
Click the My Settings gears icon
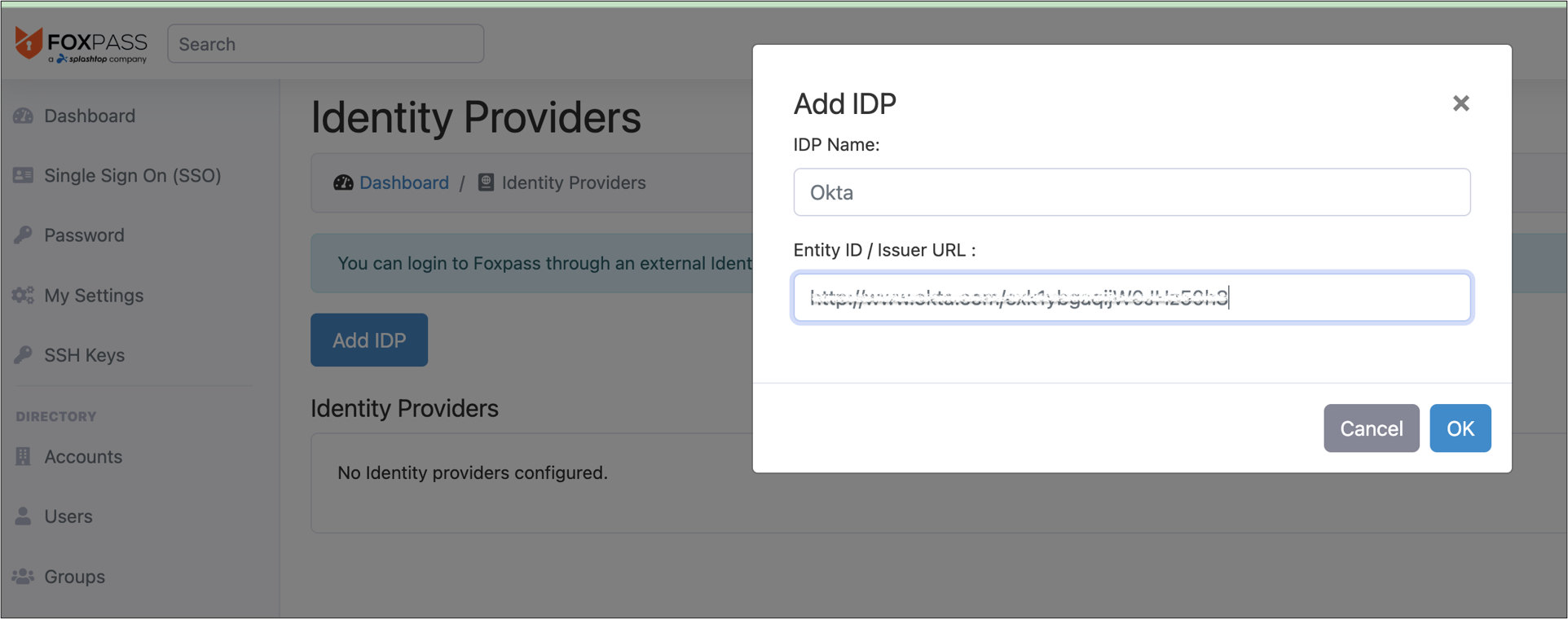coord(23,295)
